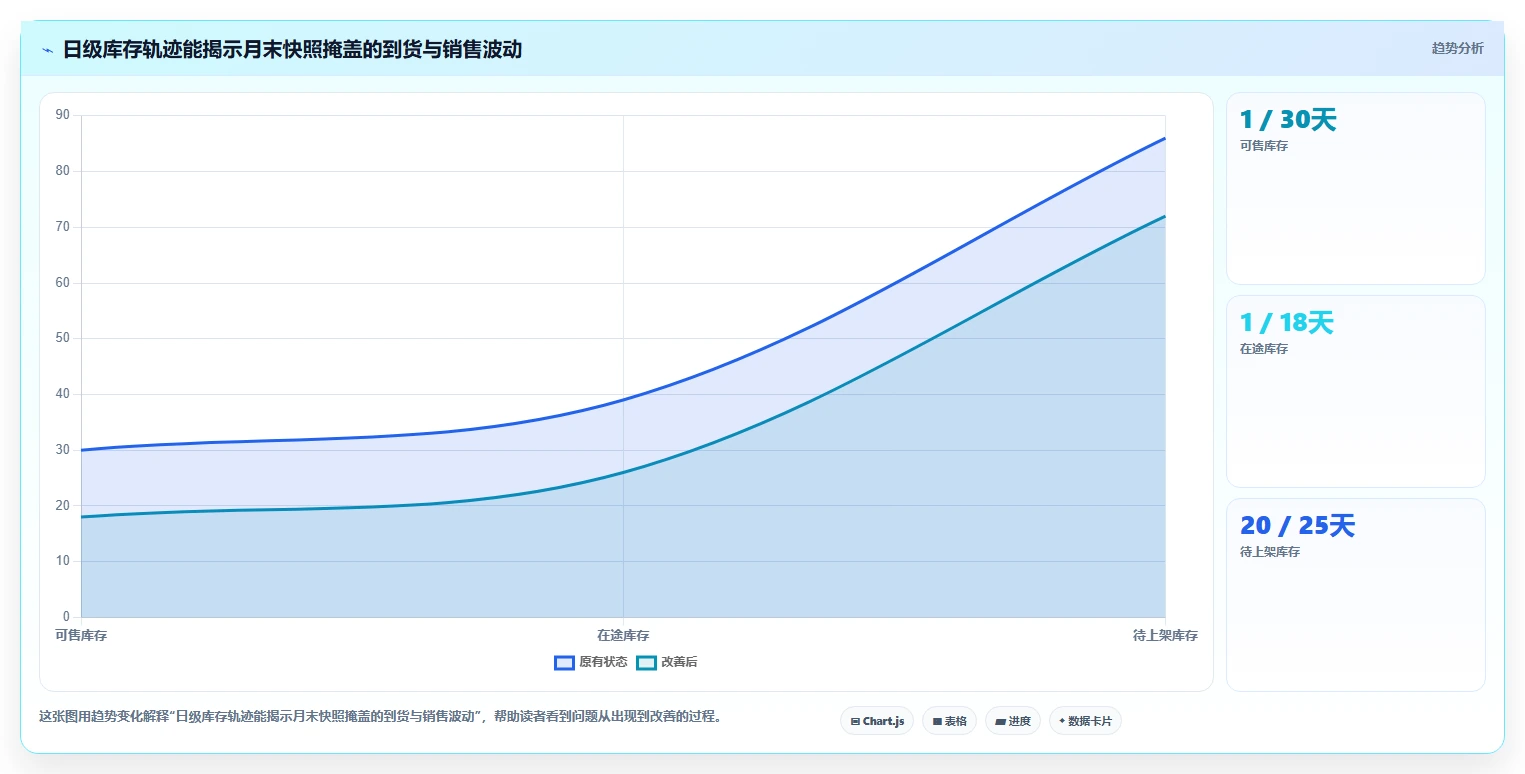Screen dimensions: 1525x774
Task: Select the 表格 tag
Action: tap(949, 721)
